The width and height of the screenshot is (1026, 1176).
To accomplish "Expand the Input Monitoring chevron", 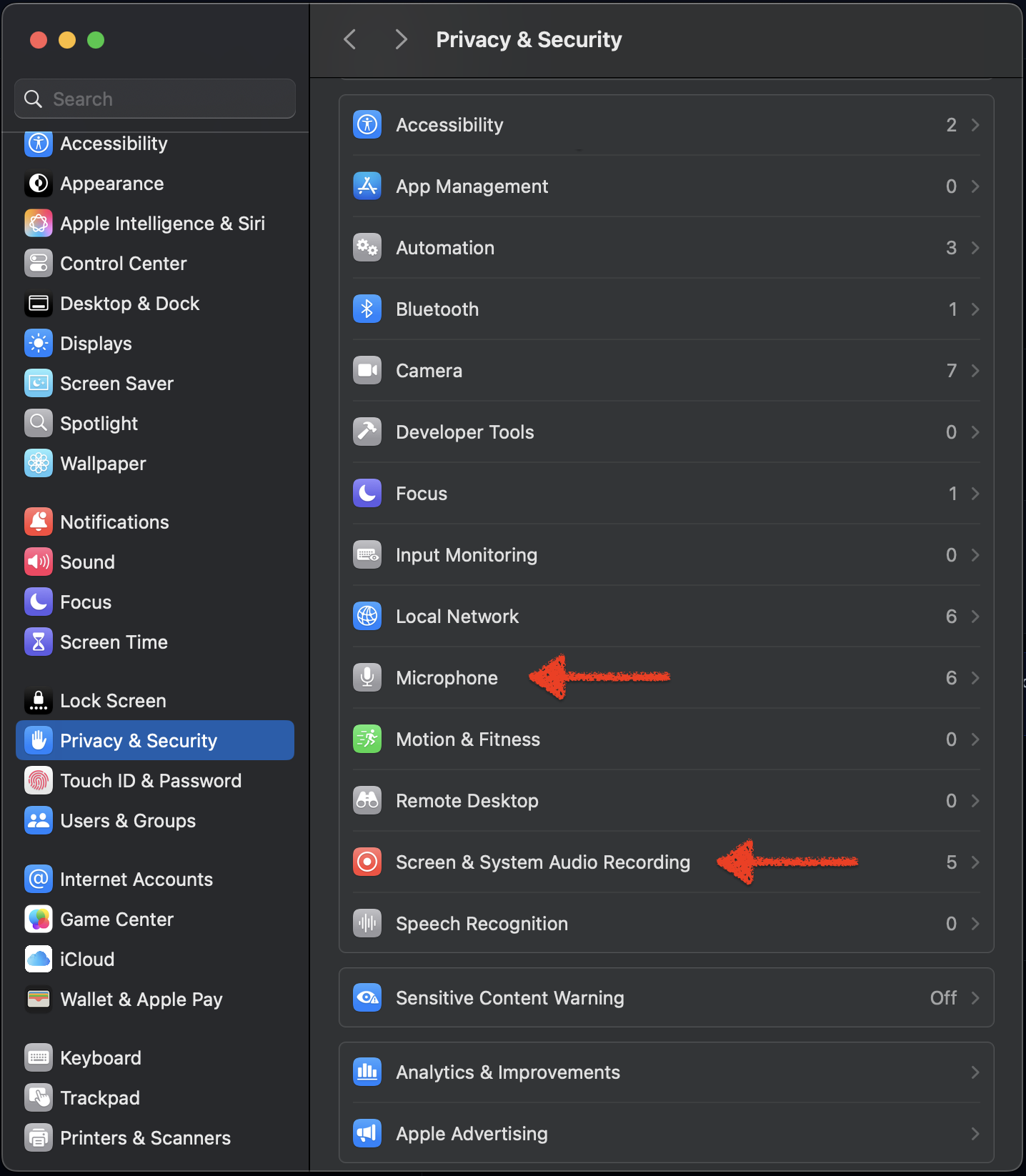I will [975, 555].
